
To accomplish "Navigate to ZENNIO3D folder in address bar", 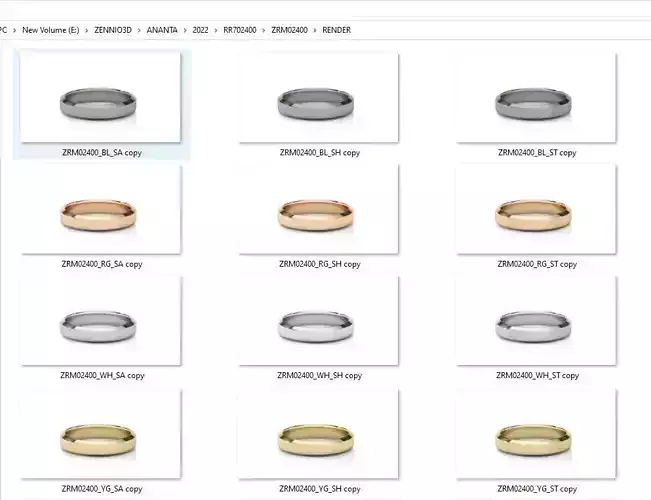I will (113, 30).
